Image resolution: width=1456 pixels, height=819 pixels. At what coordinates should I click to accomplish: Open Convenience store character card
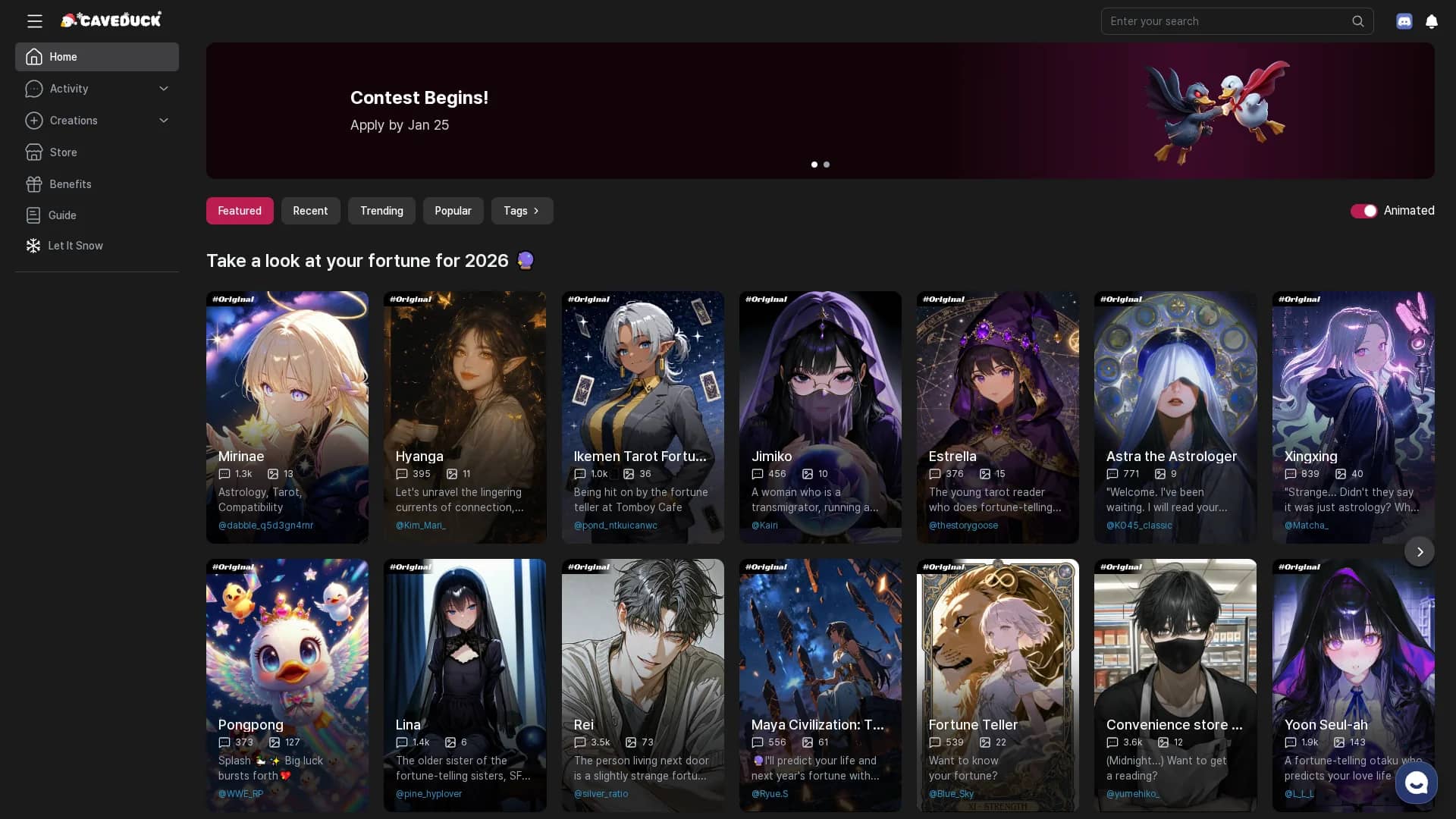pos(1175,686)
